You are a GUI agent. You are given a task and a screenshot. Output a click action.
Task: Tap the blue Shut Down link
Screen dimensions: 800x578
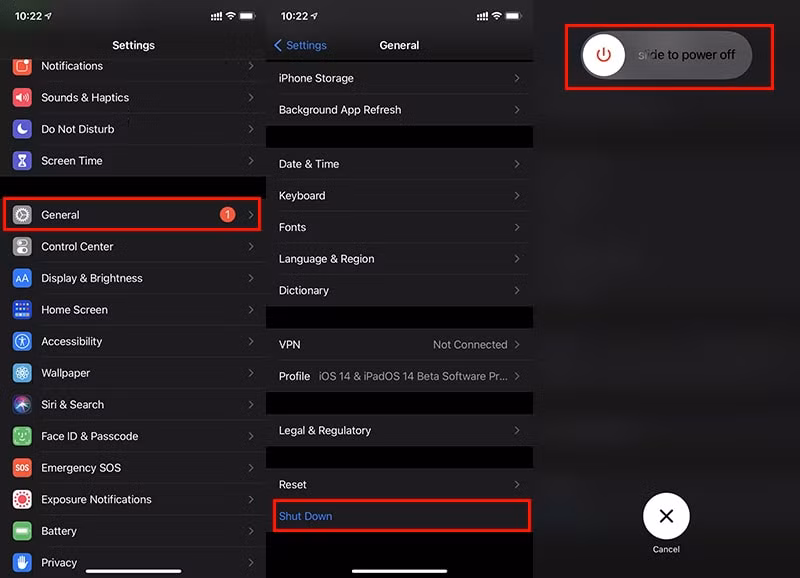(305, 516)
